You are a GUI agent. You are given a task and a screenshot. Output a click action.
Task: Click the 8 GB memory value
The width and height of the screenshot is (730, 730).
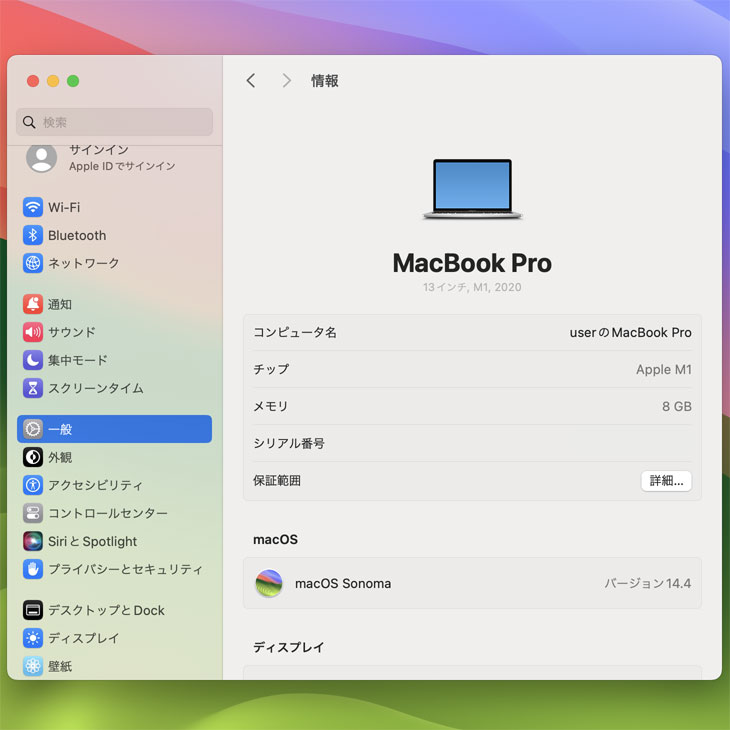676,406
